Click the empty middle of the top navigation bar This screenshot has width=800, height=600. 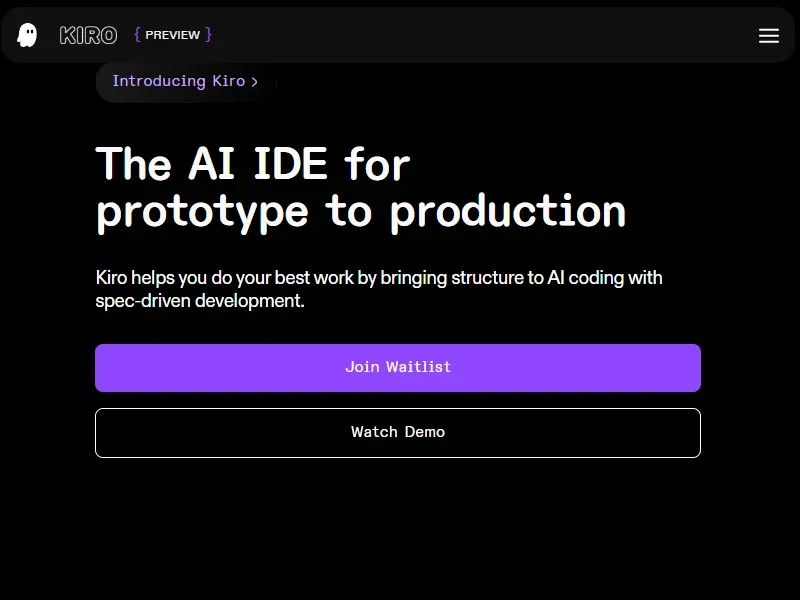pyautogui.click(x=480, y=35)
